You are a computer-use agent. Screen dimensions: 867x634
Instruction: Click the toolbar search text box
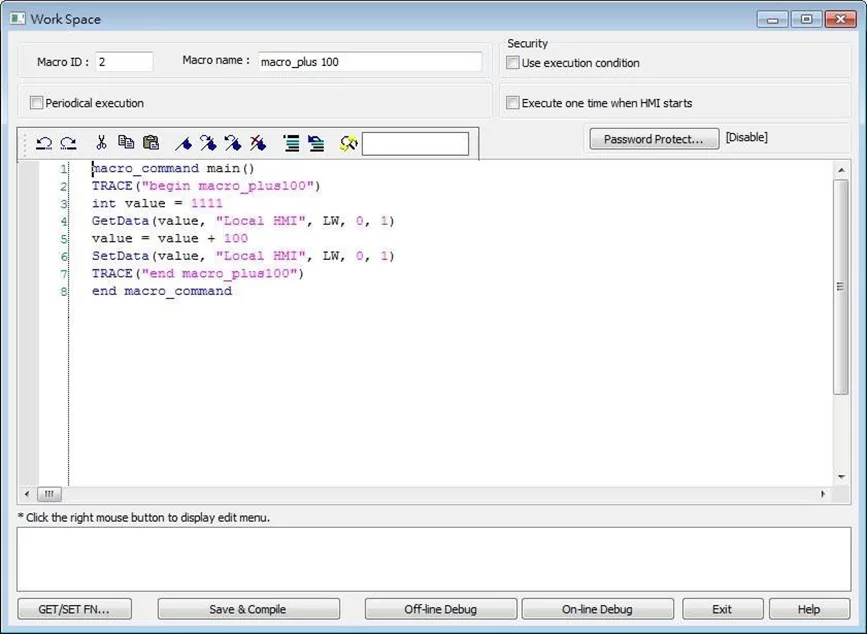pyautogui.click(x=415, y=144)
